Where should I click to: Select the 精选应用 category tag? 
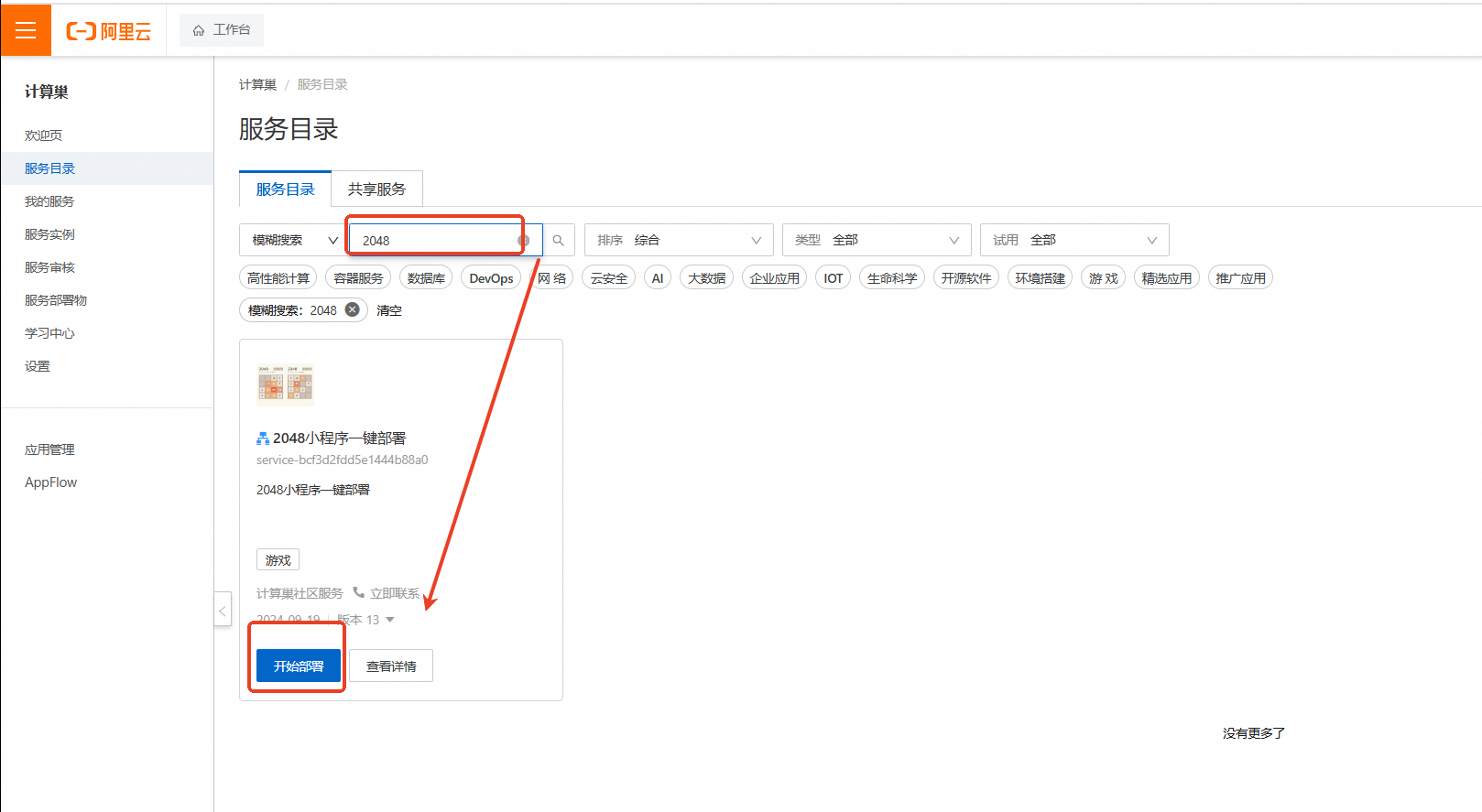(1167, 278)
